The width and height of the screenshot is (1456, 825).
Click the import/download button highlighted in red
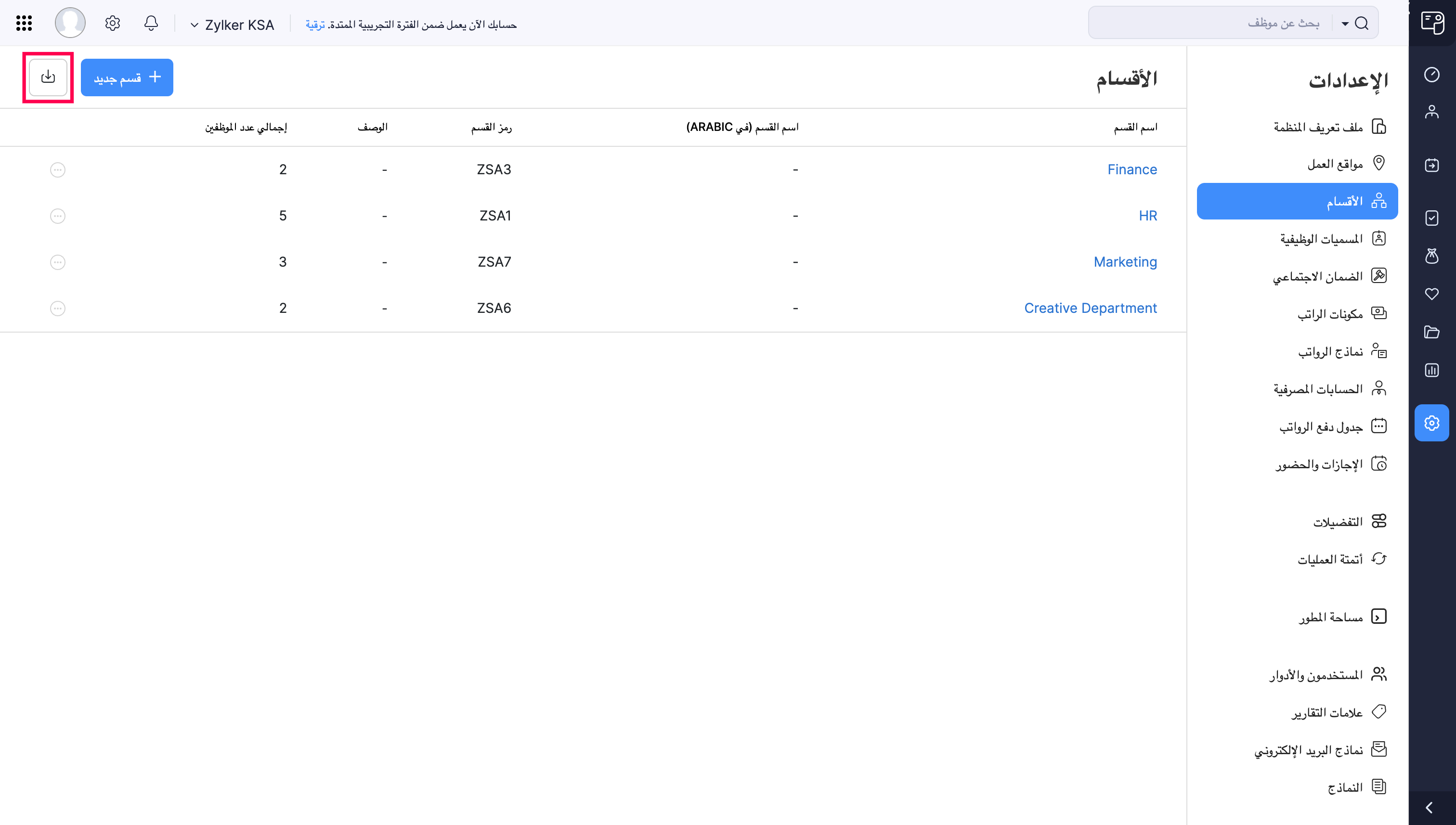pos(48,77)
